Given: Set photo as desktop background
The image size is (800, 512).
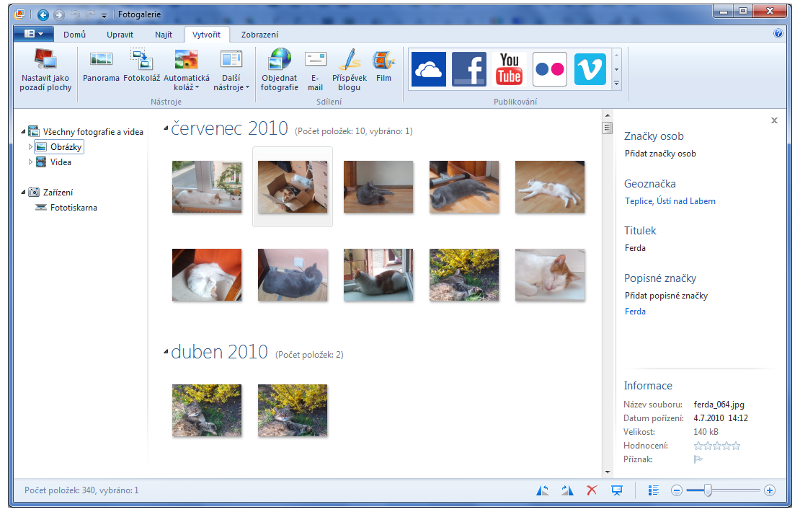Looking at the screenshot, I should click(x=45, y=70).
